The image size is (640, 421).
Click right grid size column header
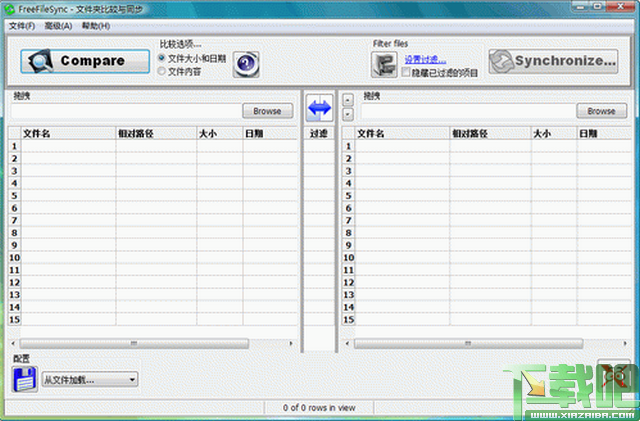pyautogui.click(x=554, y=133)
